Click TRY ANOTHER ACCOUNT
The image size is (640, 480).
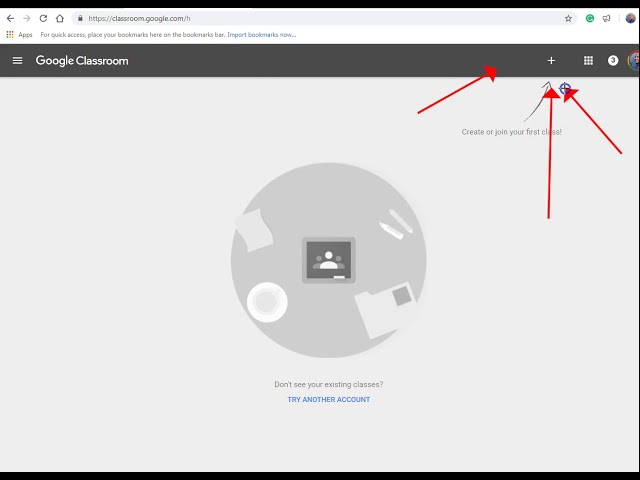pos(329,400)
